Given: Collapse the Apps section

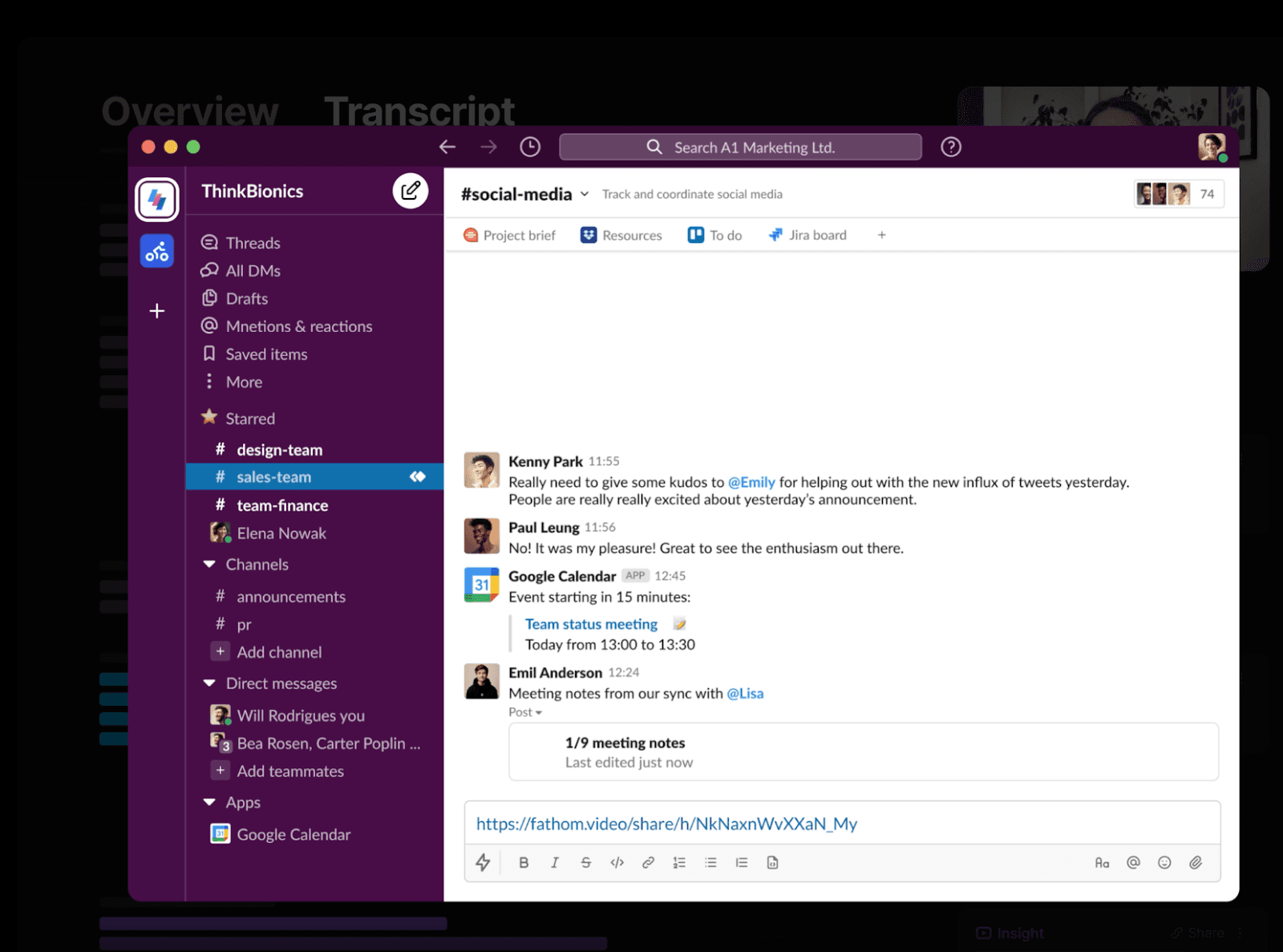Looking at the screenshot, I should (209, 802).
